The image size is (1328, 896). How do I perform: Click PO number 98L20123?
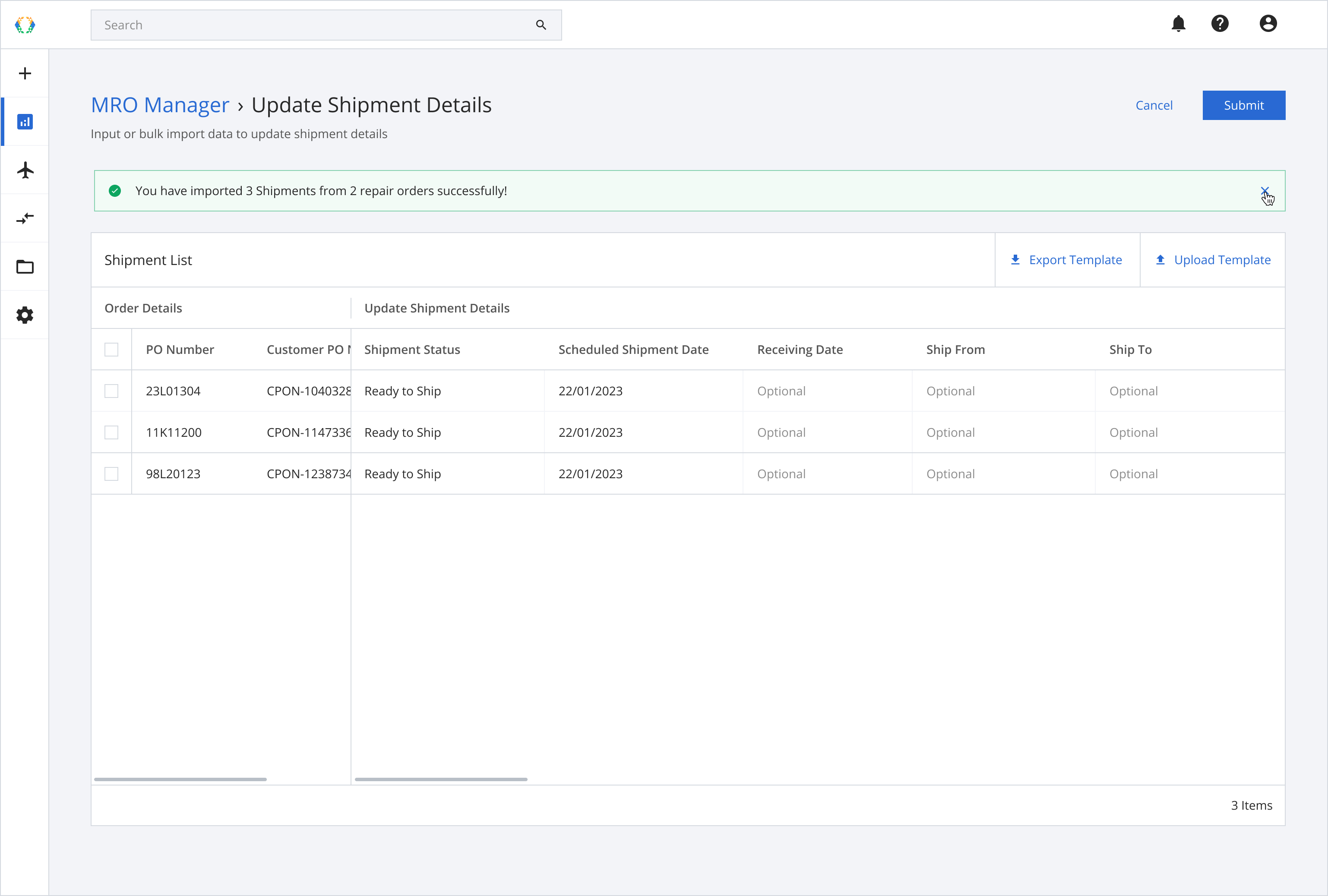[173, 474]
